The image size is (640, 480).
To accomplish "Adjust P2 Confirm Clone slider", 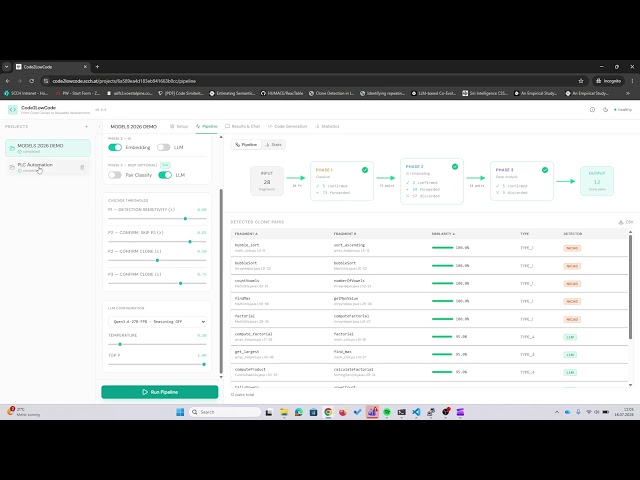I will click(x=157, y=260).
